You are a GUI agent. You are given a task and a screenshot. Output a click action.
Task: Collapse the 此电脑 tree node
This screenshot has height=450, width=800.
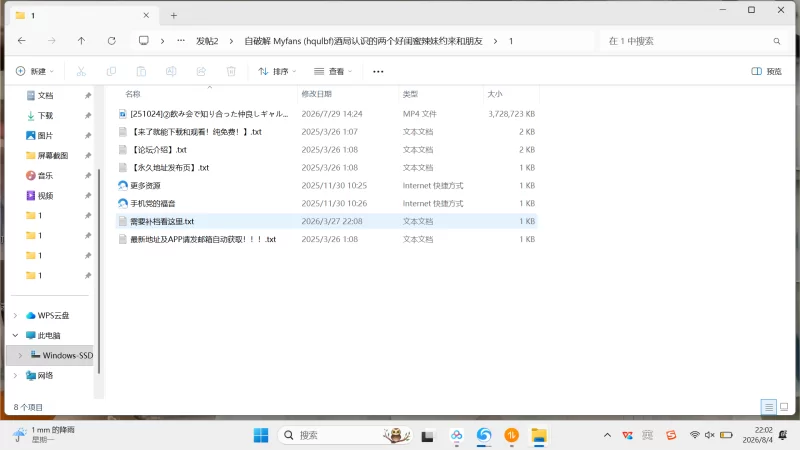point(15,336)
